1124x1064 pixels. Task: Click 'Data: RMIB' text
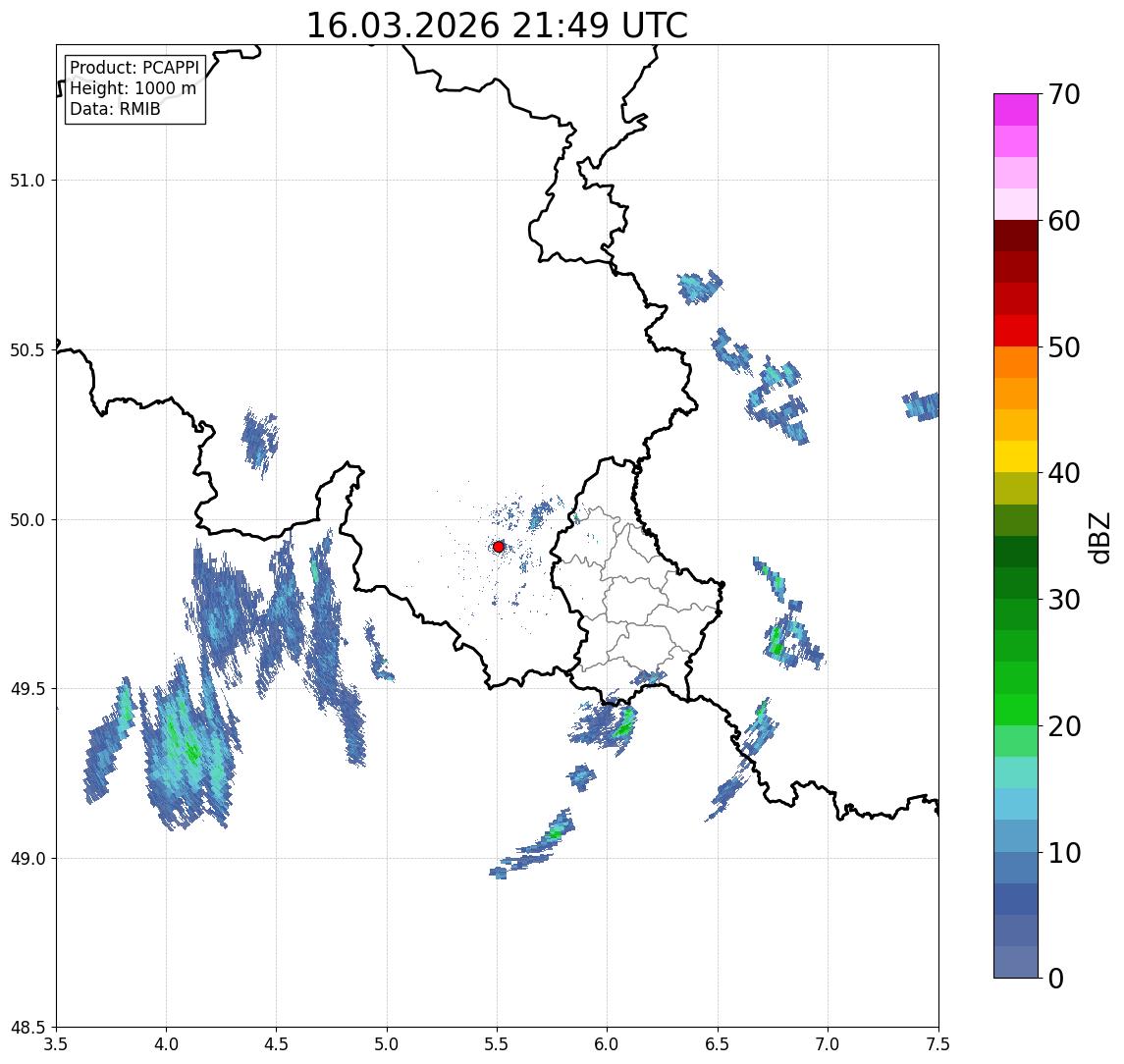115,109
